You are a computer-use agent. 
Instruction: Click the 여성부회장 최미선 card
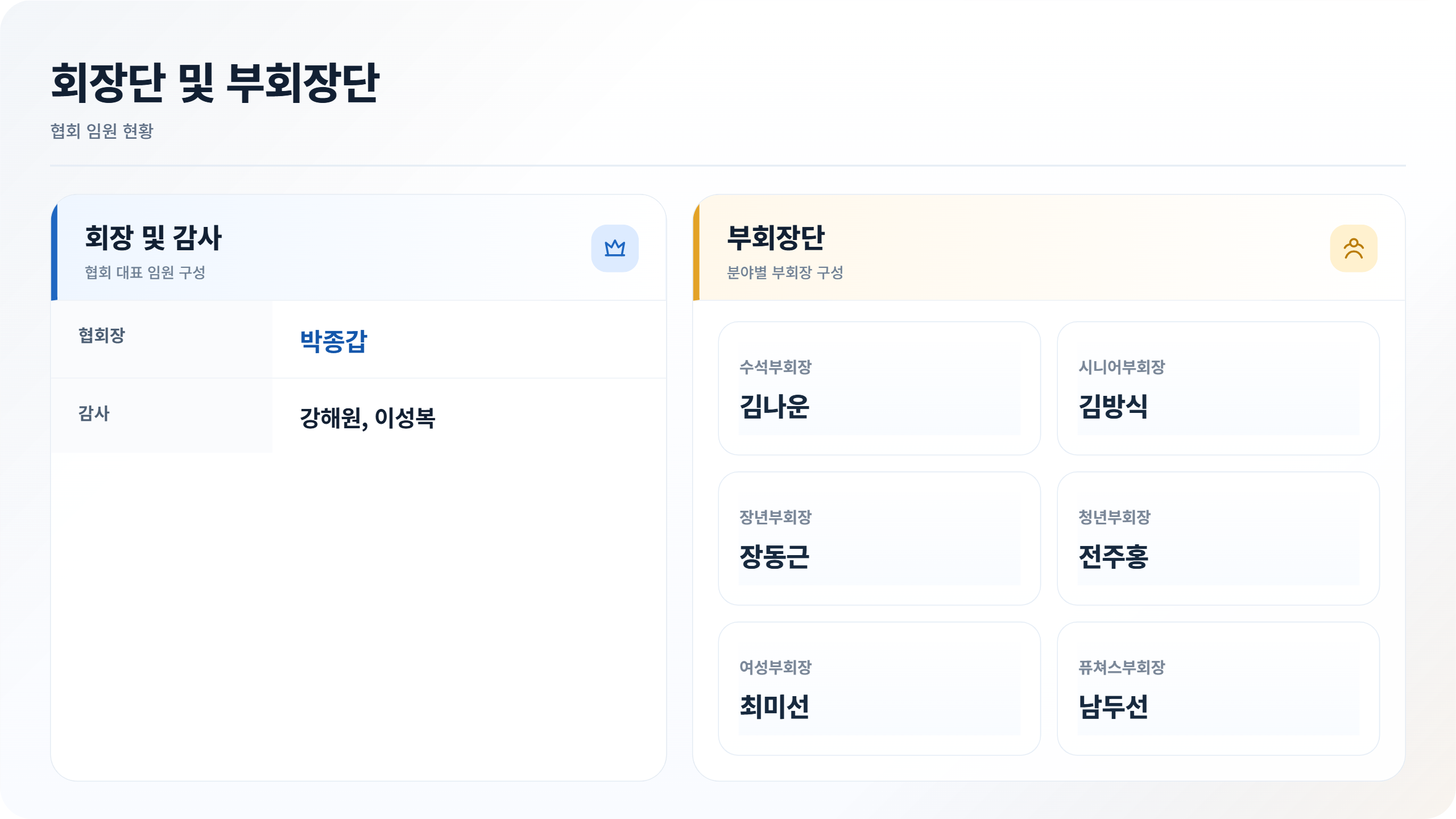pos(879,688)
